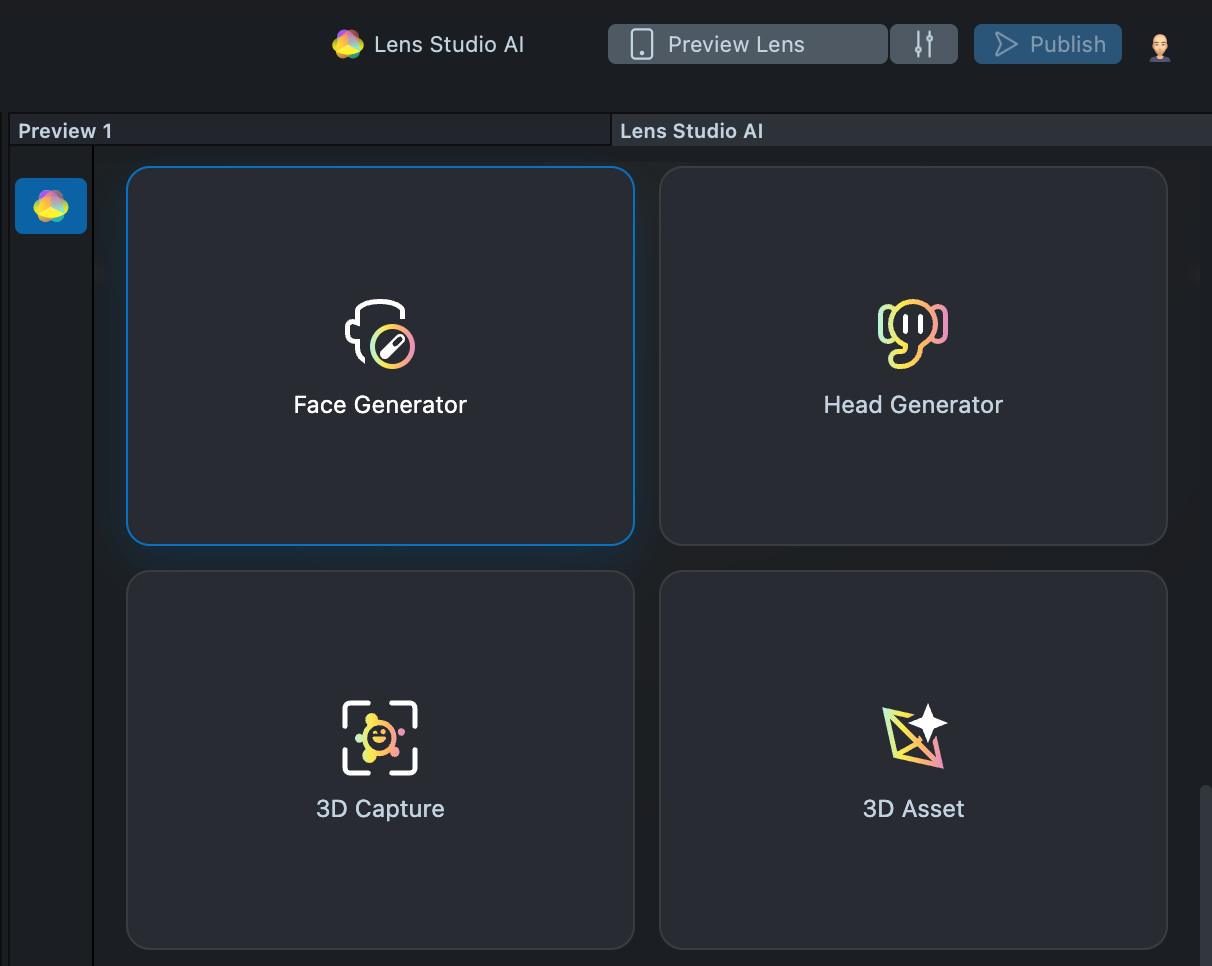Click the colorful Lens Studio AI logo in top bar
The image size is (1212, 966).
click(x=348, y=44)
